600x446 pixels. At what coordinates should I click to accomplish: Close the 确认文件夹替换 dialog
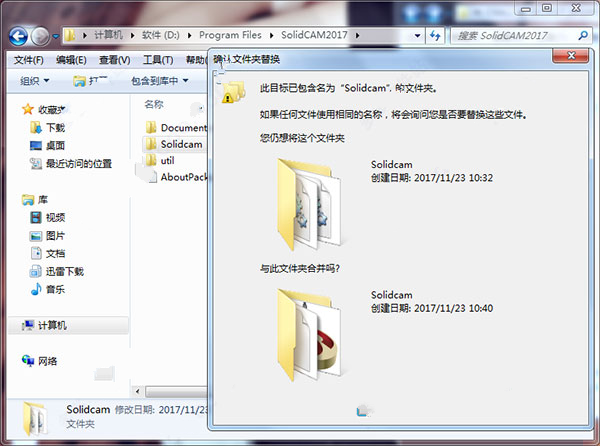coord(571,56)
